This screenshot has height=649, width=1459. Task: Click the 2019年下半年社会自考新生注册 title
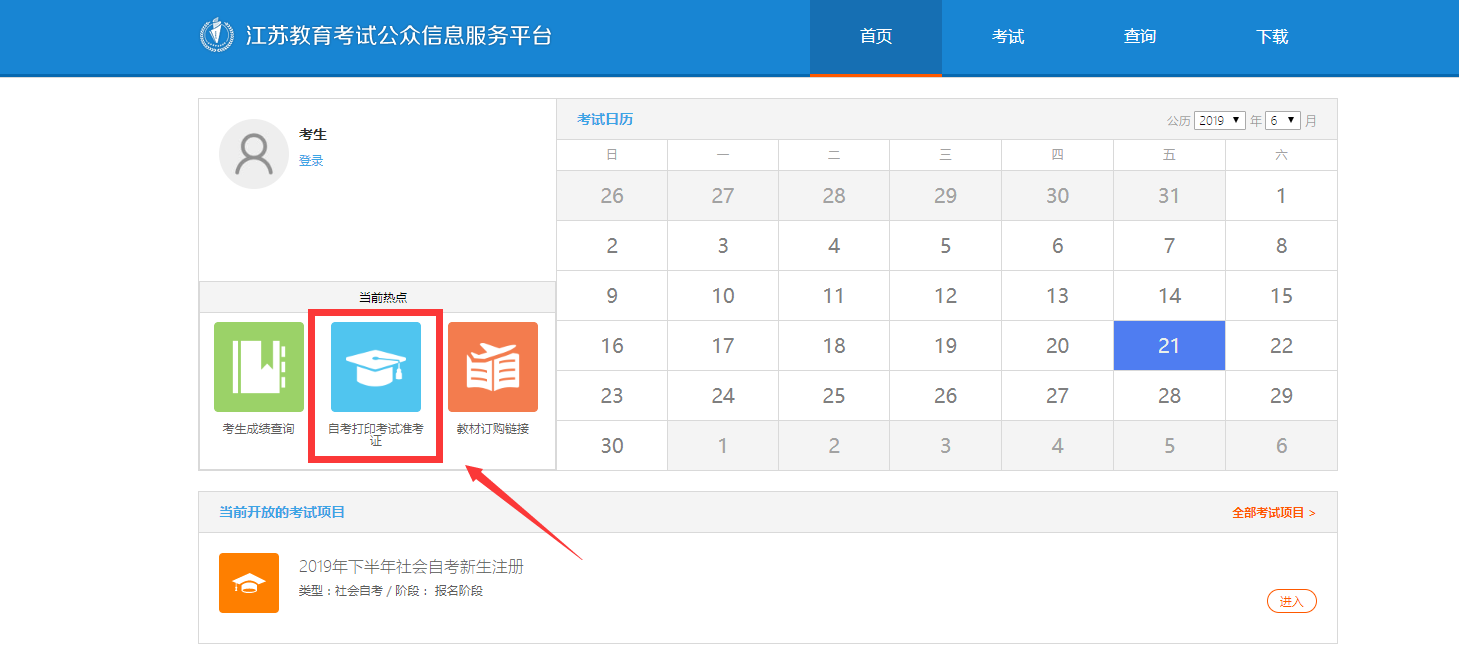point(411,567)
